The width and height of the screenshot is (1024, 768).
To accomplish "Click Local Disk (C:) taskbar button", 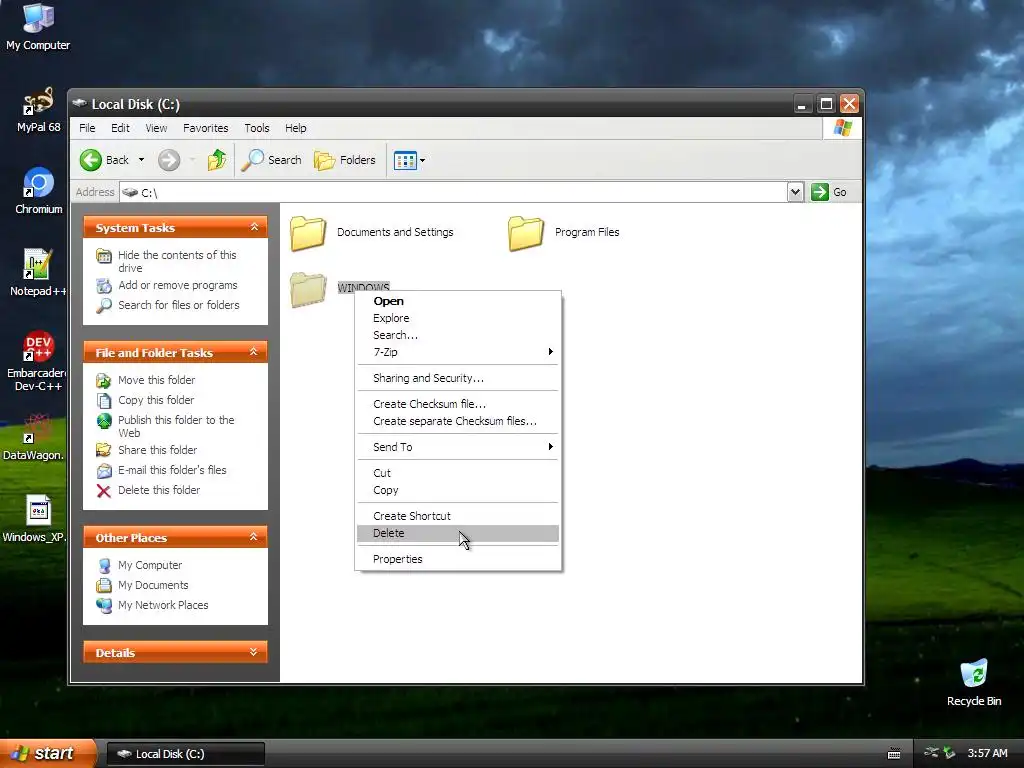I will (185, 754).
